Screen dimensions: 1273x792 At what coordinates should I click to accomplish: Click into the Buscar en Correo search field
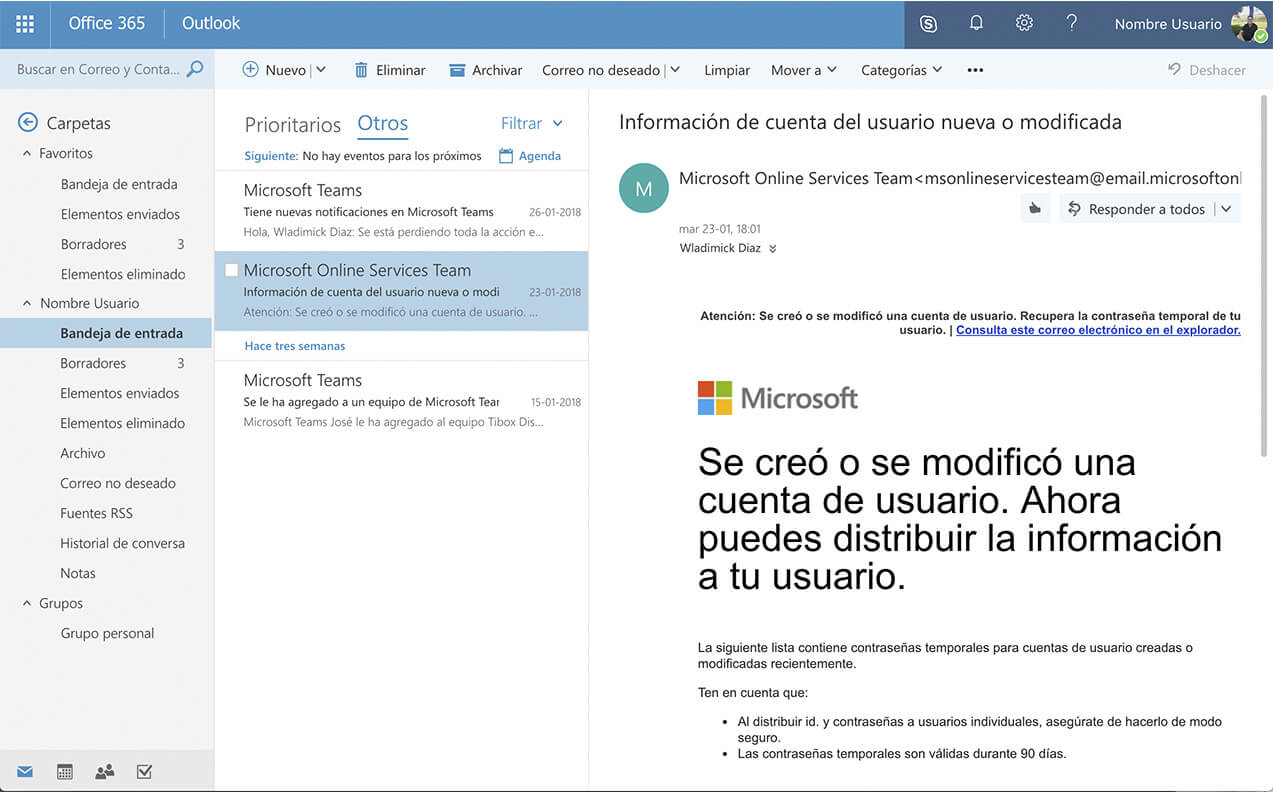click(x=98, y=70)
